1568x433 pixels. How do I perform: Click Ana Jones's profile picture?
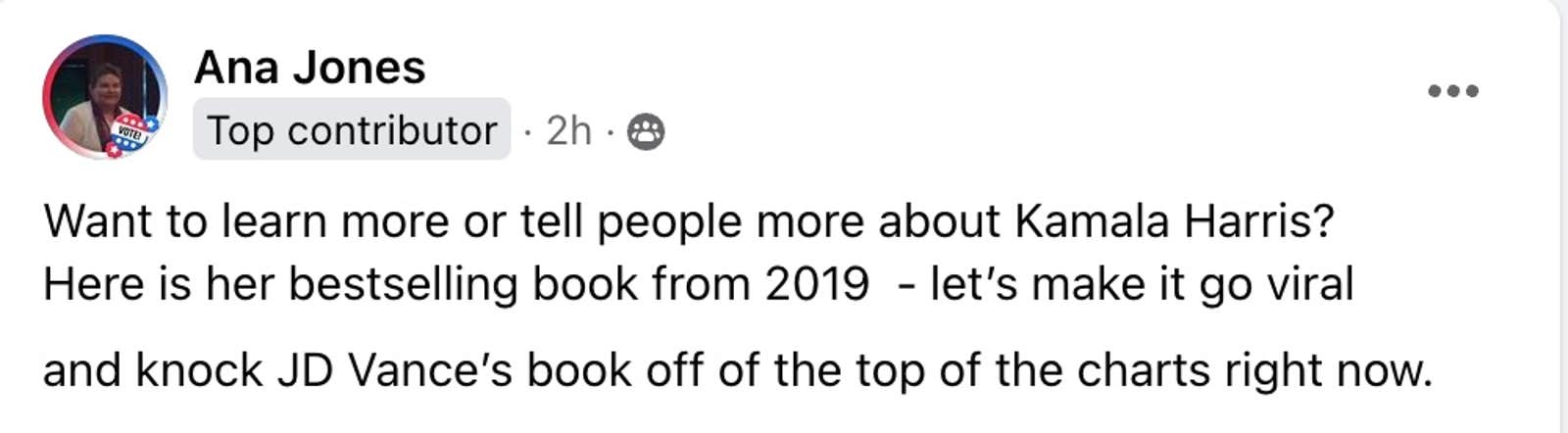click(104, 97)
